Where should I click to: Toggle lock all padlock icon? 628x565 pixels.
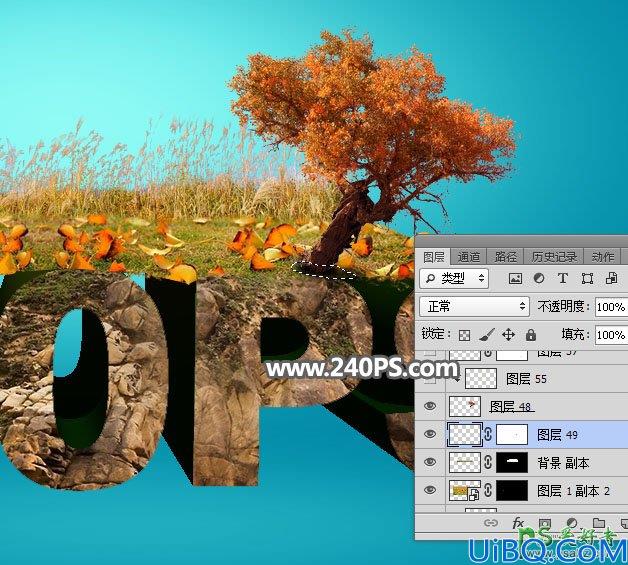[531, 334]
